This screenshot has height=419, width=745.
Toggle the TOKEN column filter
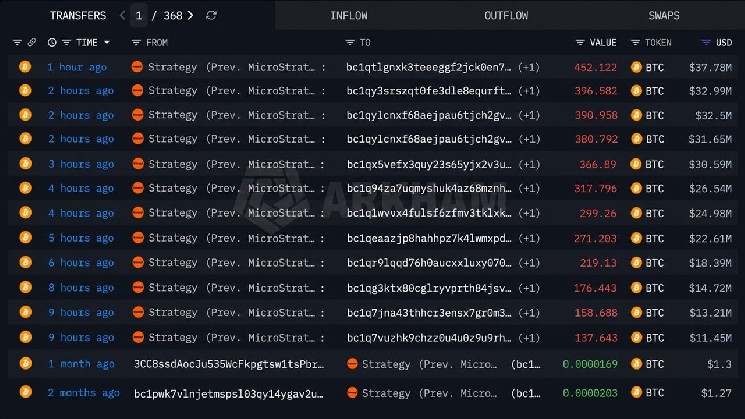[x=635, y=42]
